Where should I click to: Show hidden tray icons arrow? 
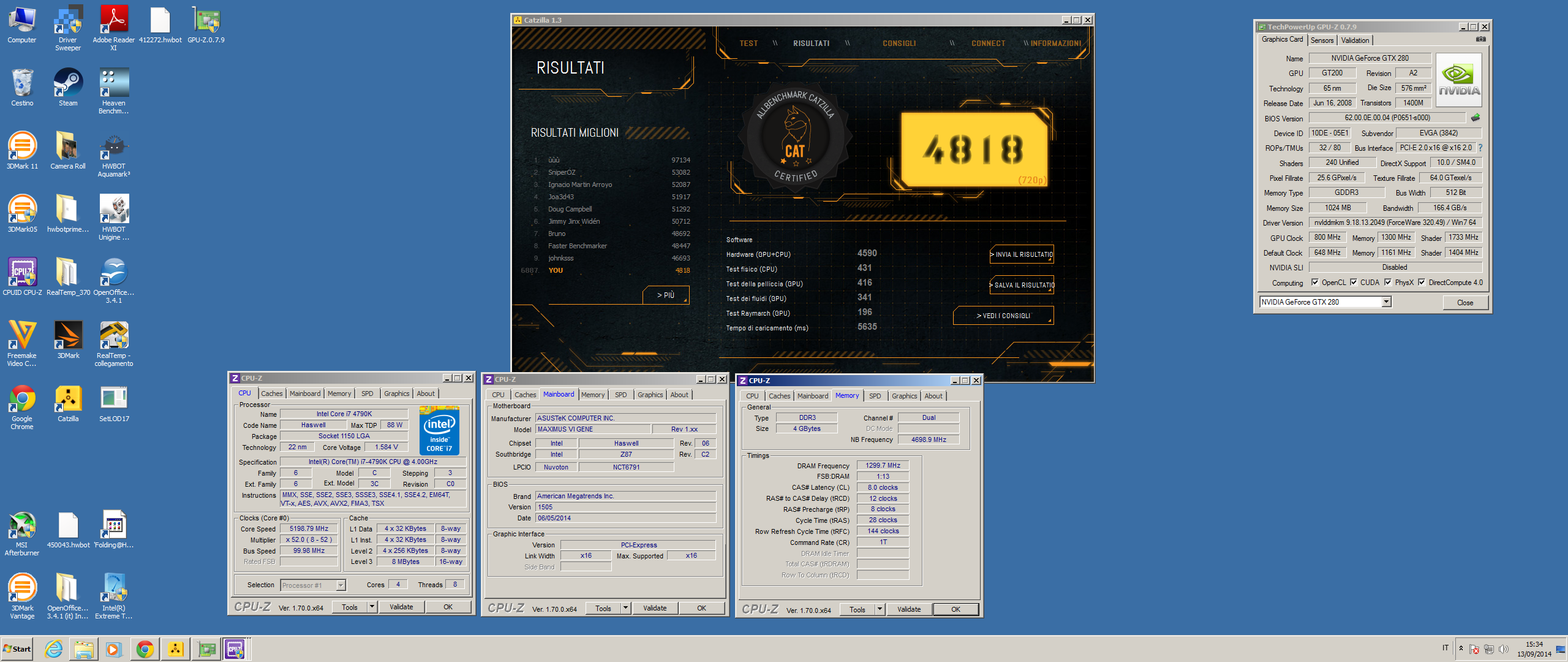click(x=1461, y=649)
